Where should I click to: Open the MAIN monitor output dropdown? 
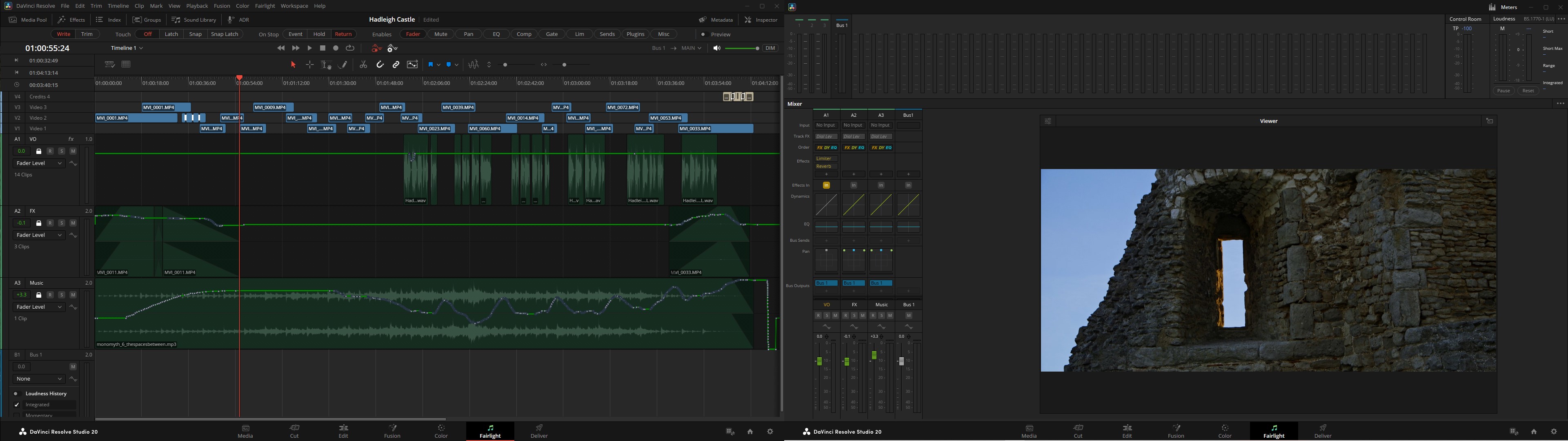pyautogui.click(x=692, y=48)
